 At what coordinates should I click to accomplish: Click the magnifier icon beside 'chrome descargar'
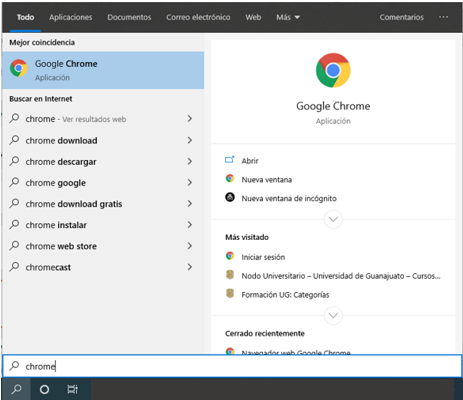(14, 161)
